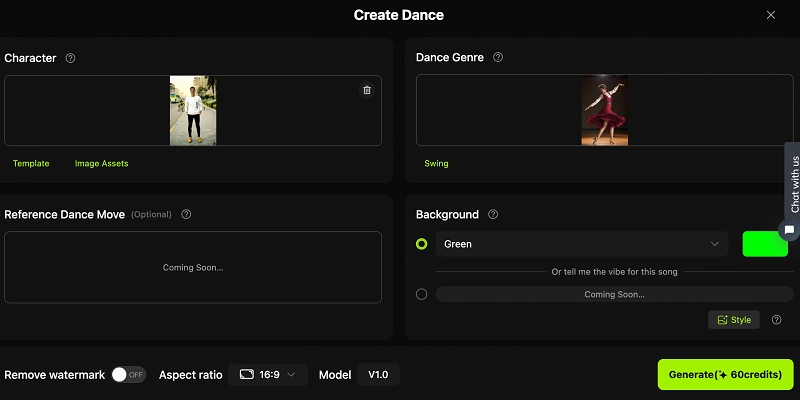
Task: Select the Green background radio button
Action: point(421,244)
